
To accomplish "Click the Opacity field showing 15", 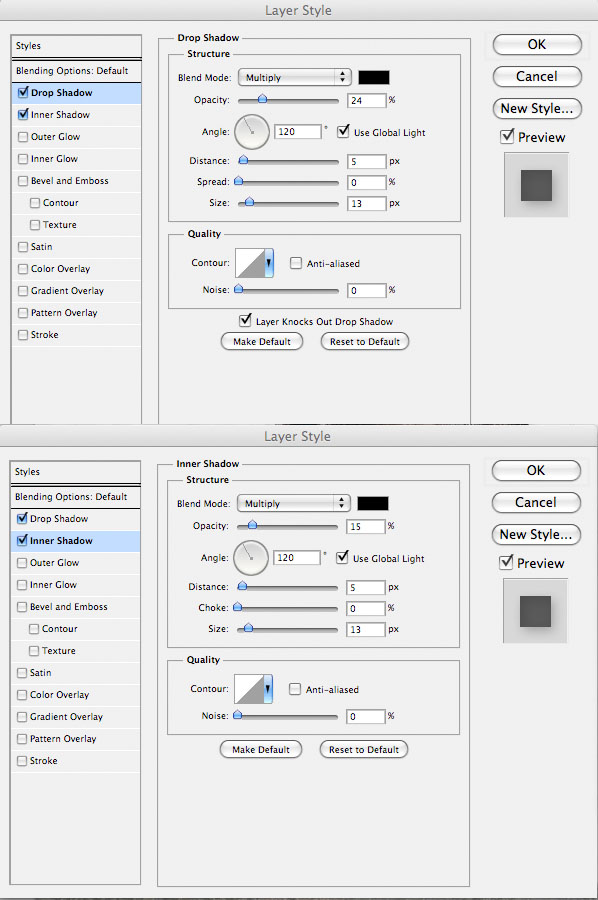I will [365, 526].
